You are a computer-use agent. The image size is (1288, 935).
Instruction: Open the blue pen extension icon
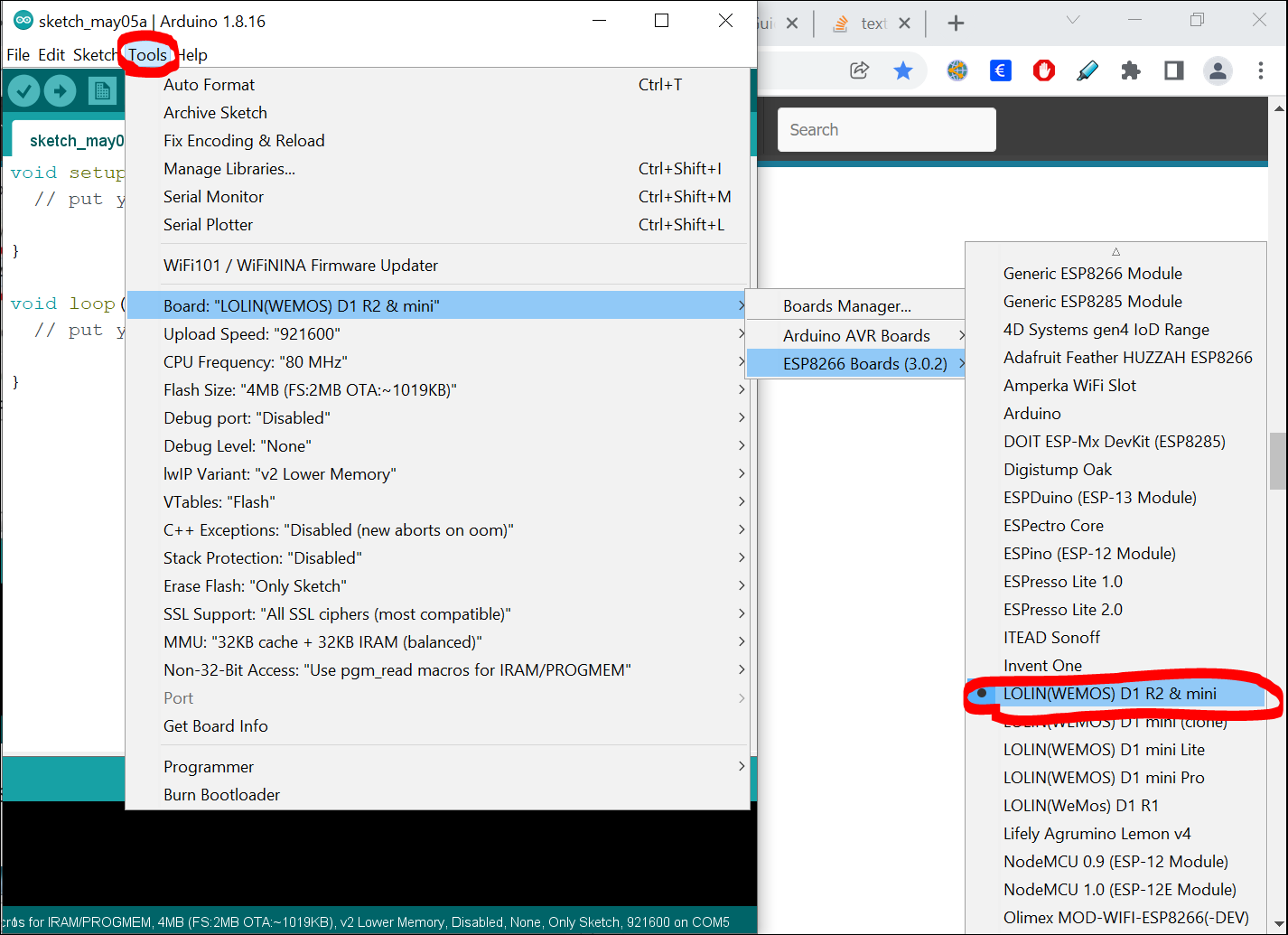coord(1087,70)
